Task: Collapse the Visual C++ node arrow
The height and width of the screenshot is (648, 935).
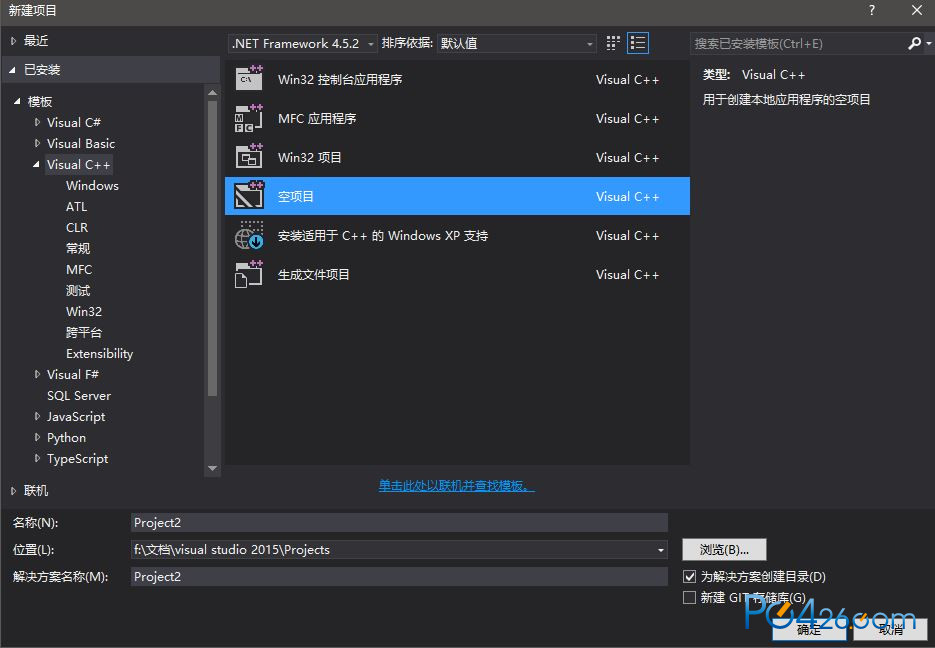Action: click(36, 165)
